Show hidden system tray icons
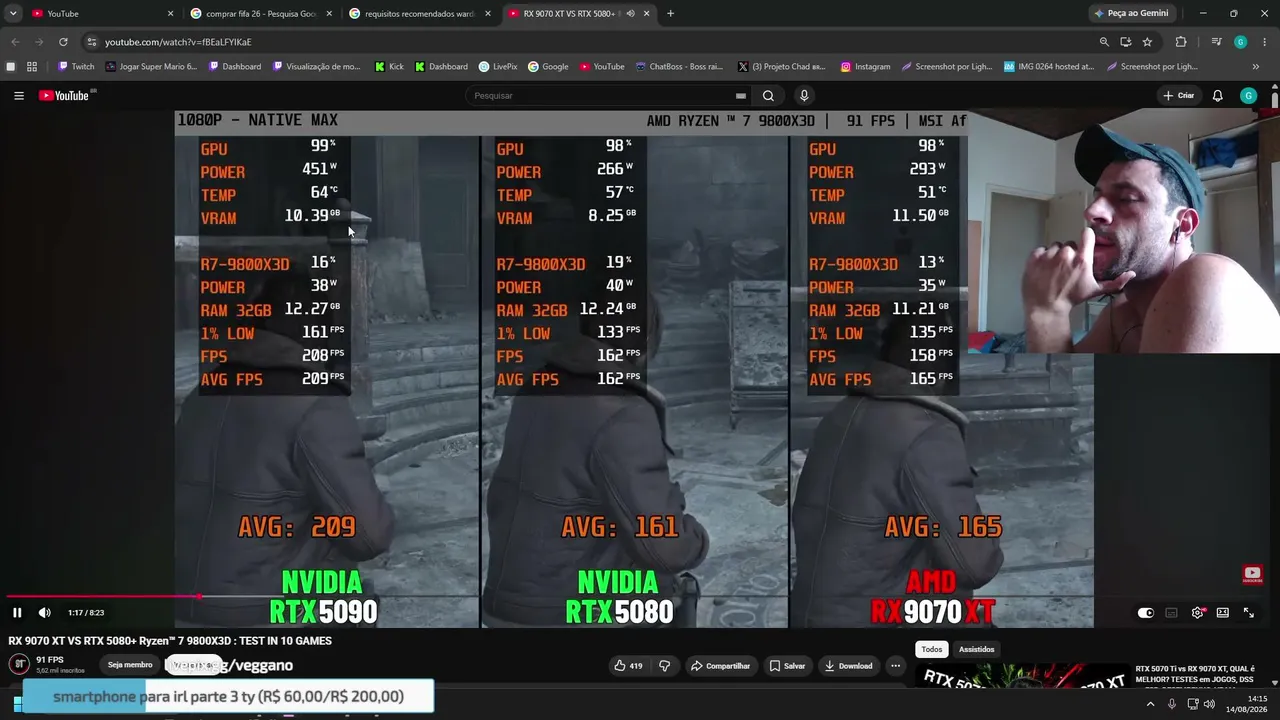 [x=1150, y=704]
